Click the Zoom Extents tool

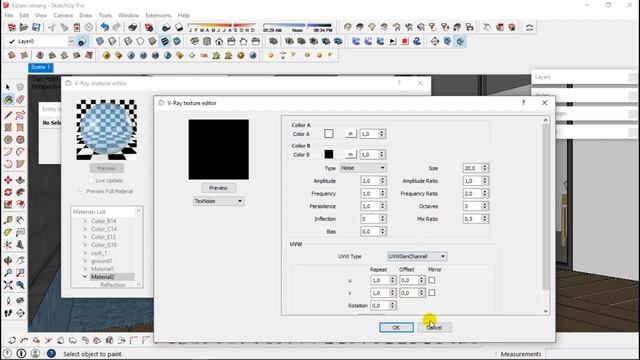[x=8, y=285]
